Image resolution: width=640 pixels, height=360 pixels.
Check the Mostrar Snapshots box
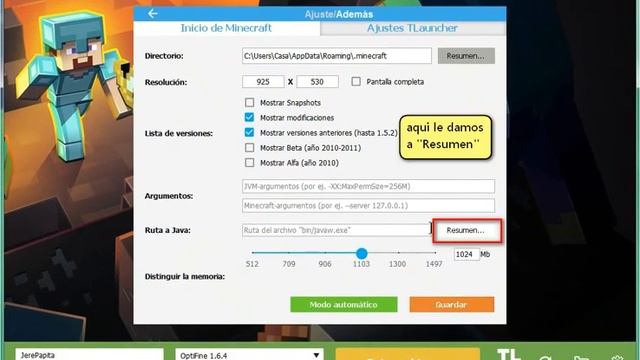(x=249, y=102)
